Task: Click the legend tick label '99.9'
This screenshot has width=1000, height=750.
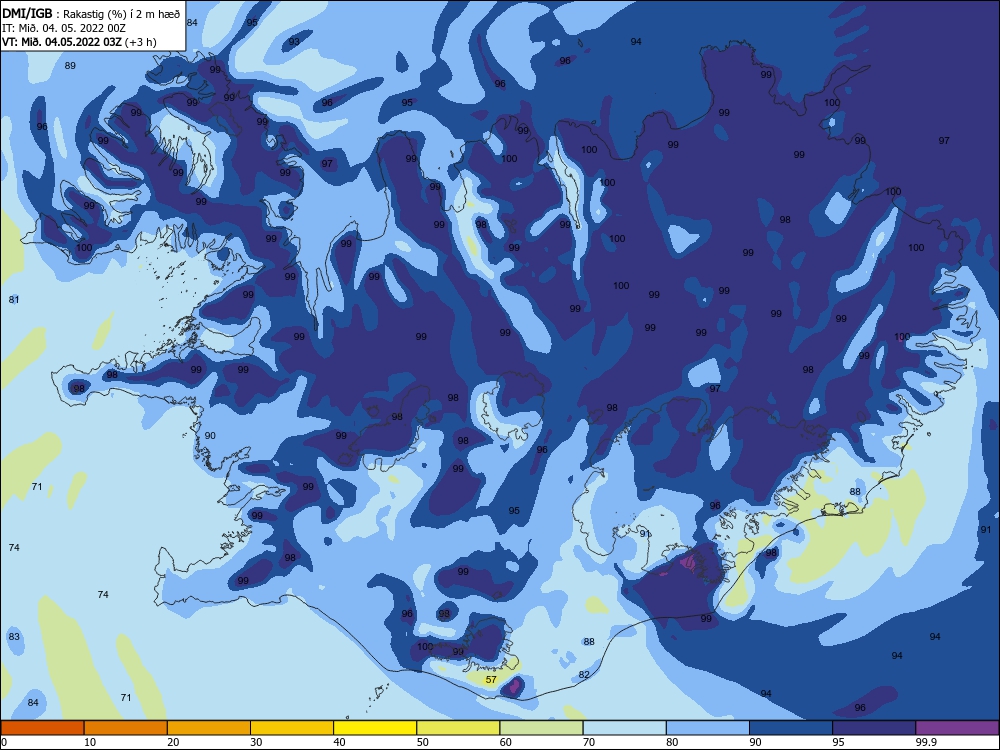Action: 926,742
